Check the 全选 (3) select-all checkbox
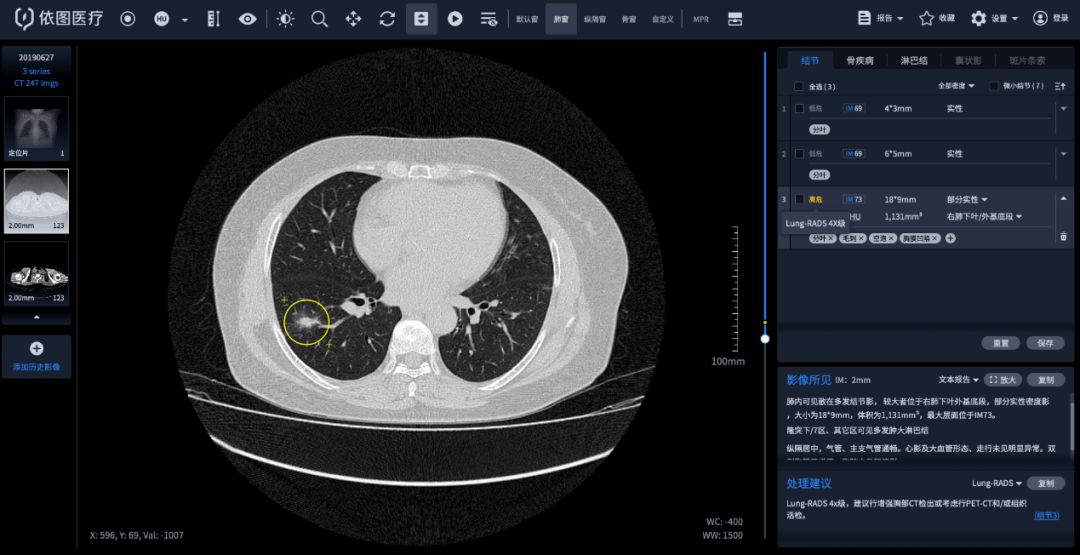Screen dimensions: 1080x555 click(x=798, y=86)
